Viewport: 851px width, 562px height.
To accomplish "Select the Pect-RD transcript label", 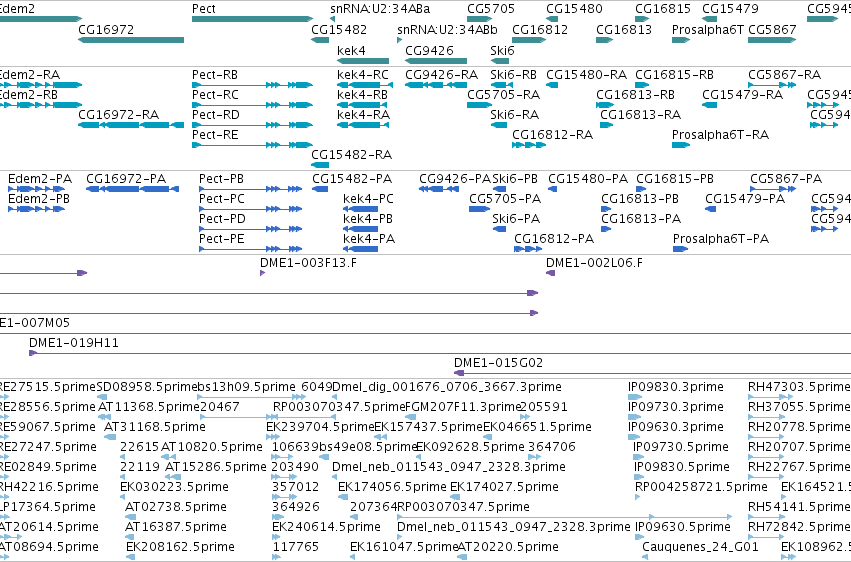I will pos(215,114).
